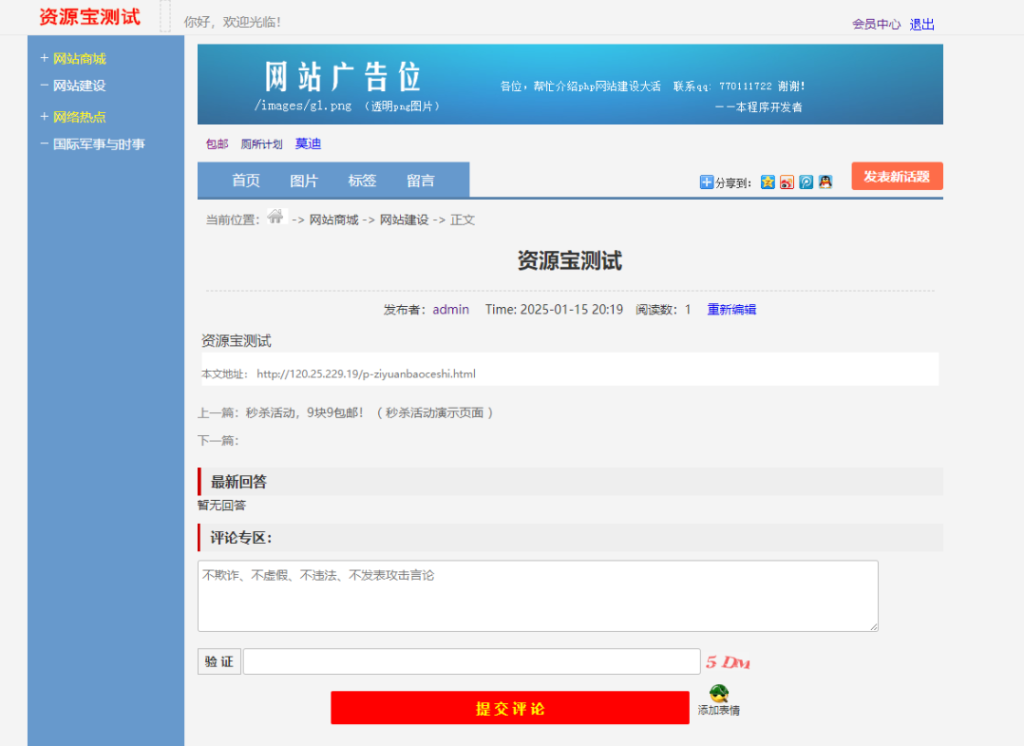Open the 添加表情 emoji picker icon
Viewport: 1024px width, 746px height.
(x=719, y=694)
